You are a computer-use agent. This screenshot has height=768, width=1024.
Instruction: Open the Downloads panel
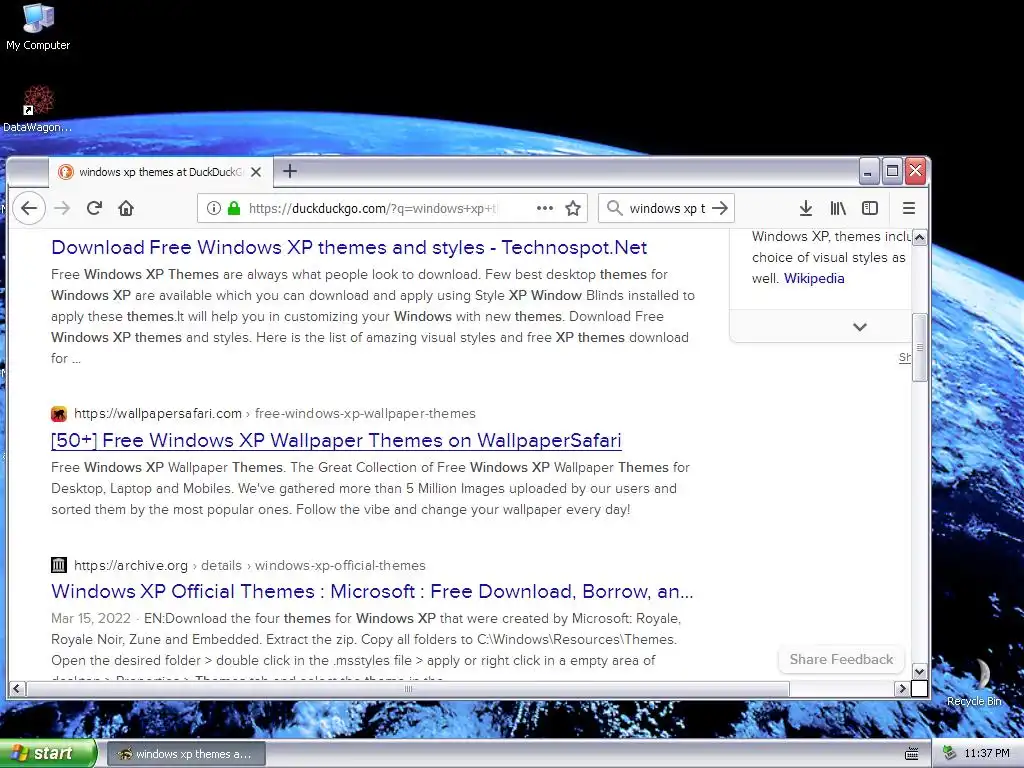[x=806, y=208]
